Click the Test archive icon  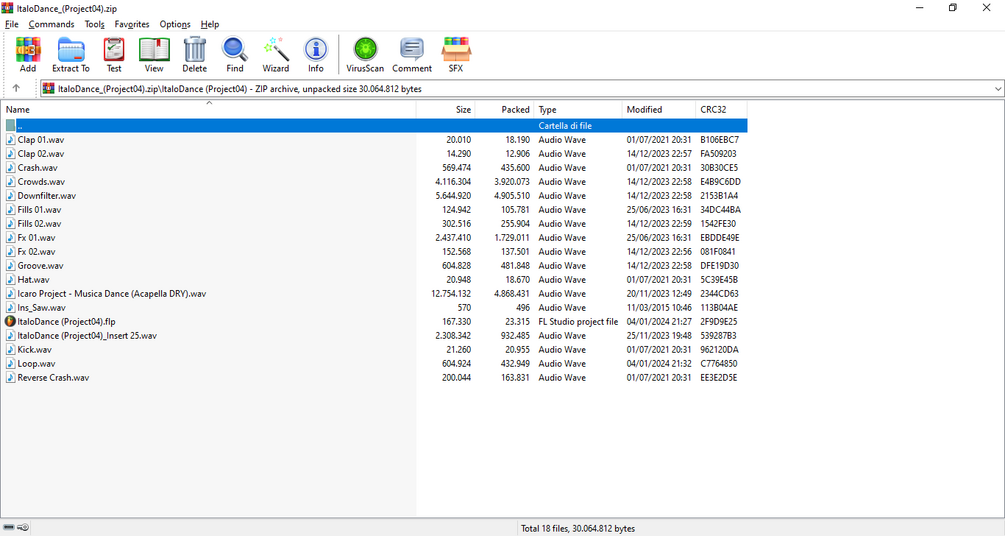[x=113, y=49]
